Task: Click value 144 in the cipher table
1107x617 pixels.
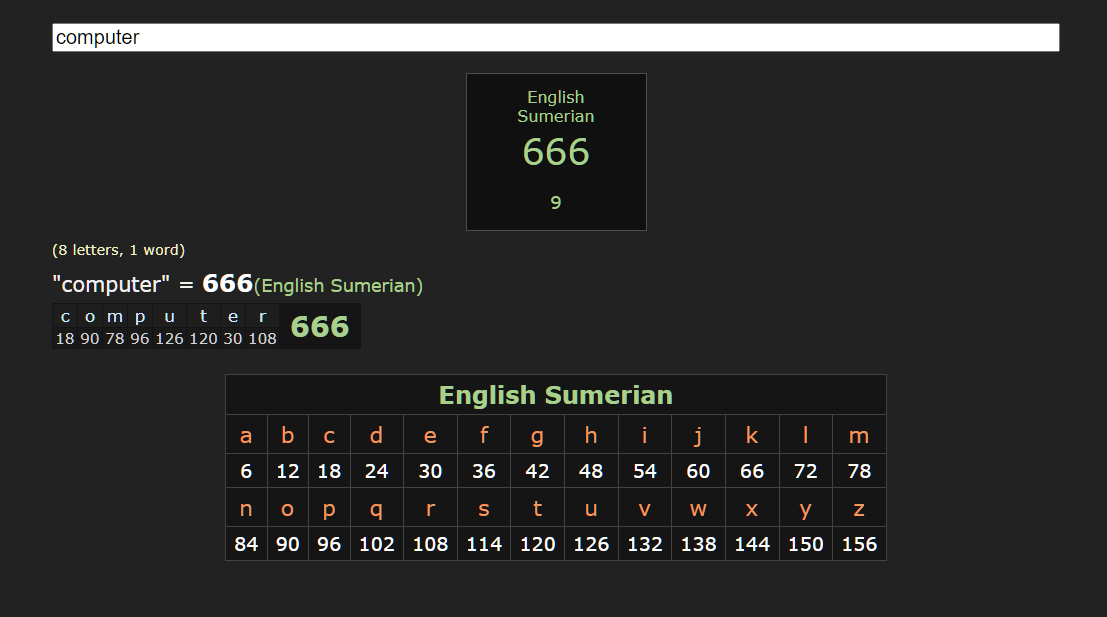Action: (x=752, y=544)
